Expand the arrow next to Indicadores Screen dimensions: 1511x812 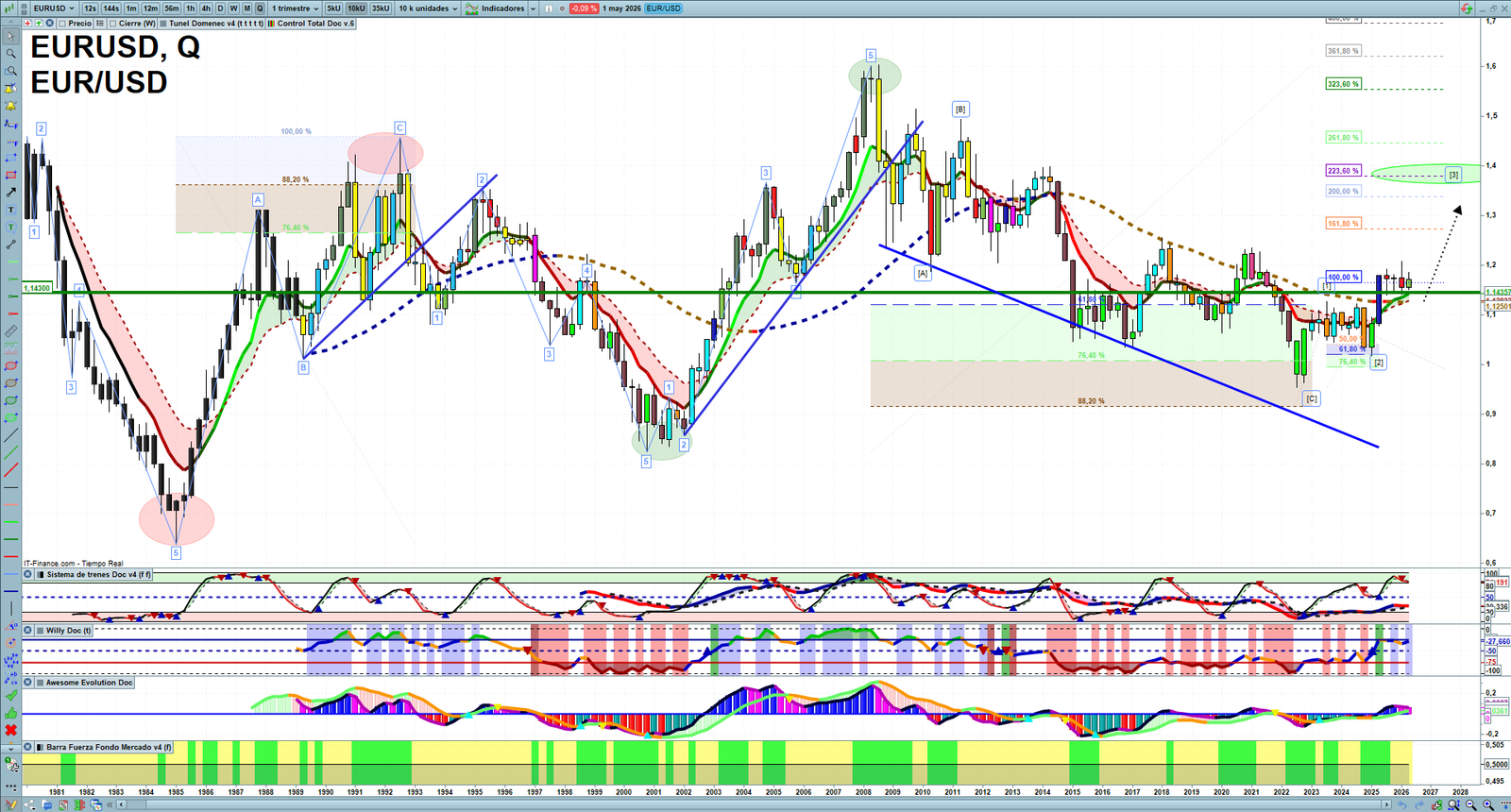click(533, 8)
